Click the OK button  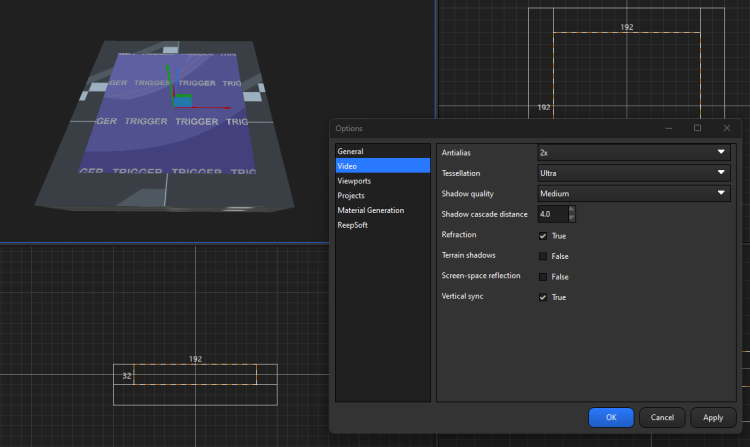(x=611, y=417)
